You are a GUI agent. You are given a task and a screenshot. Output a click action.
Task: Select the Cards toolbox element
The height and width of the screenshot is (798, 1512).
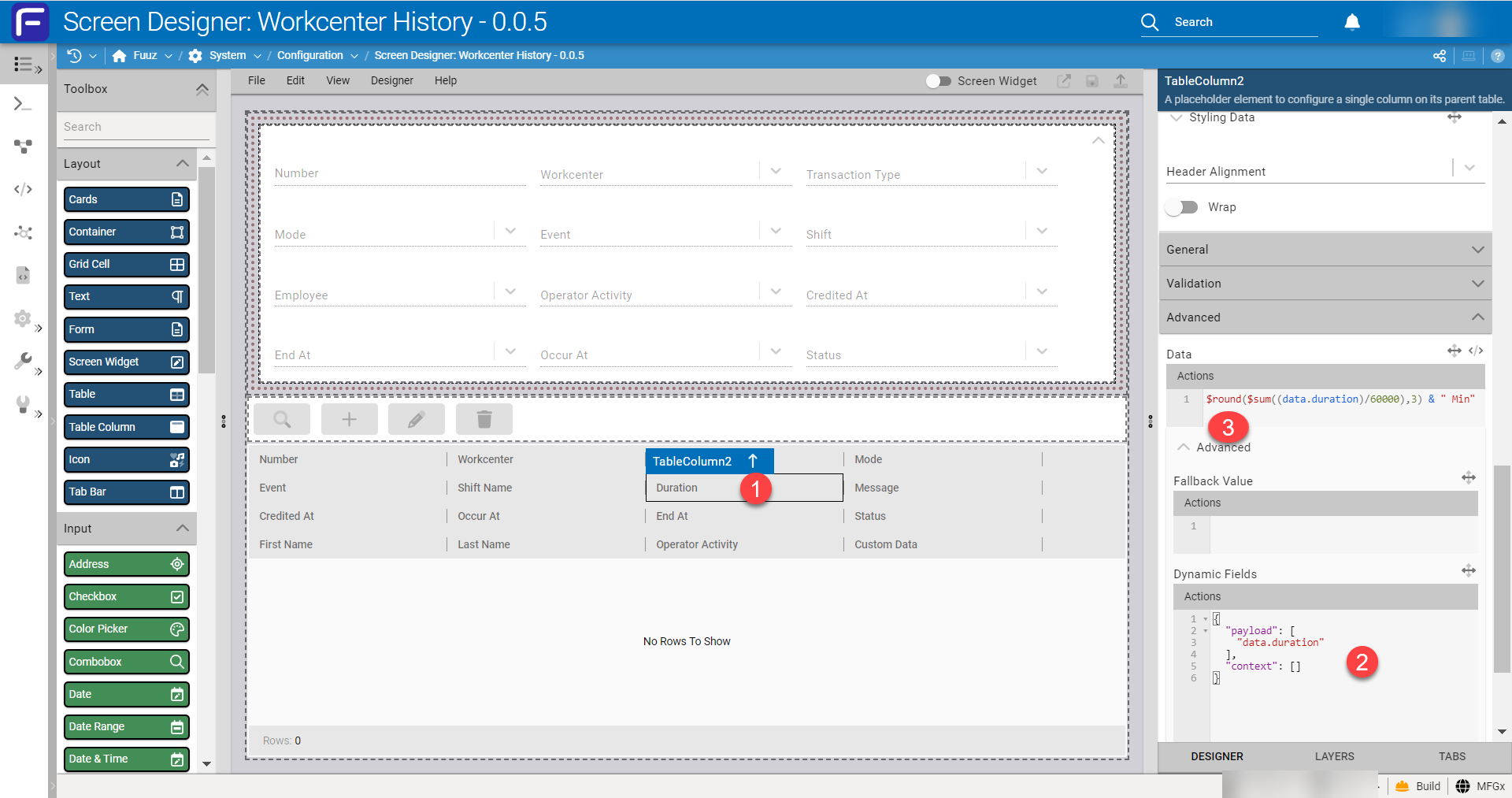(127, 199)
